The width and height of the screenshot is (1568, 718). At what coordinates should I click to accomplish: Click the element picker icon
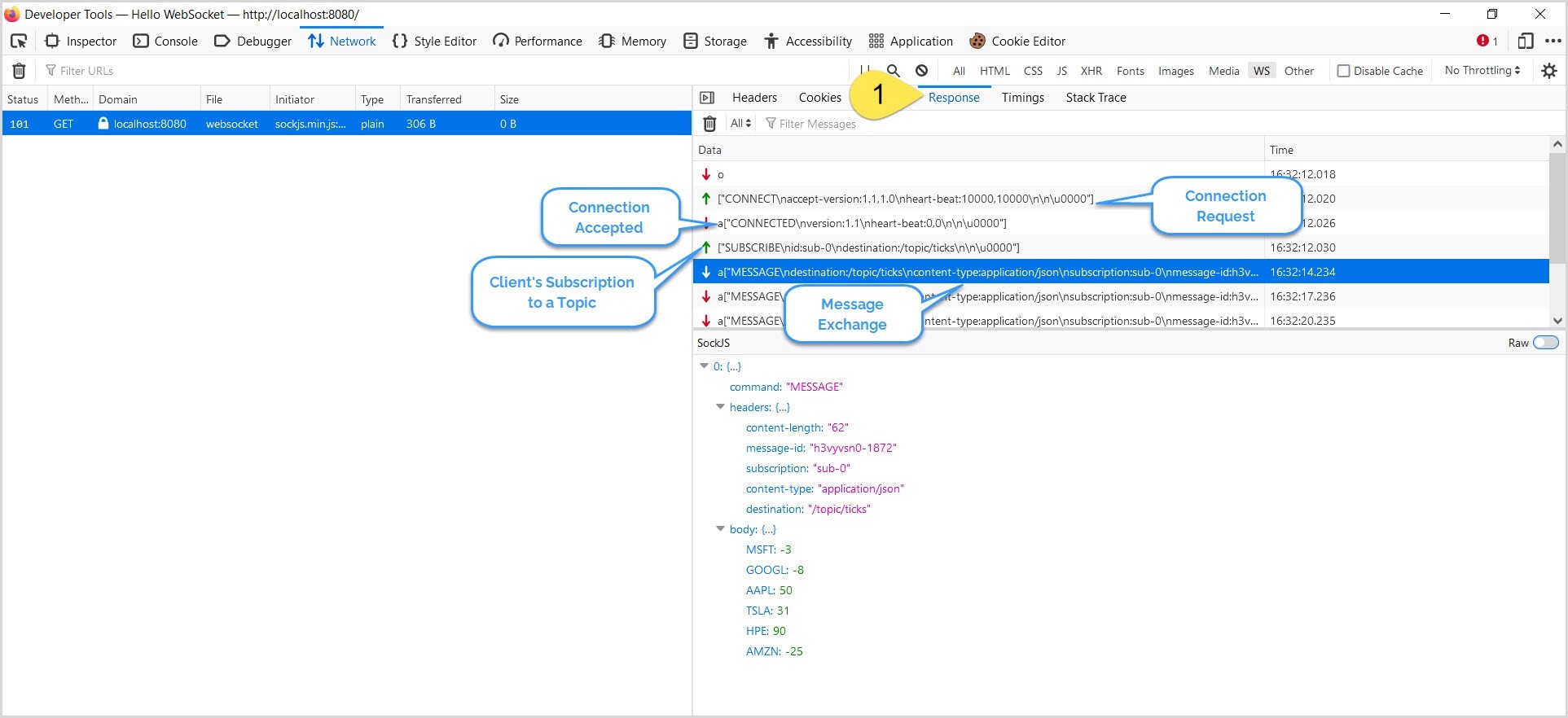[19, 42]
